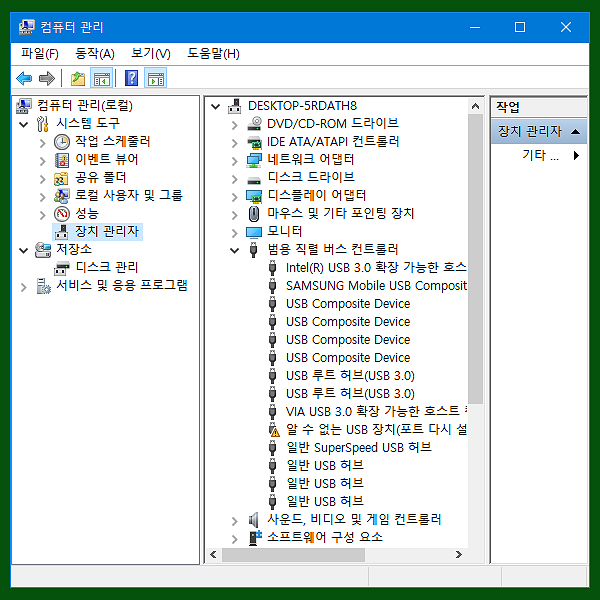Expand the 디스플레이 어댑터 category

tap(235, 197)
